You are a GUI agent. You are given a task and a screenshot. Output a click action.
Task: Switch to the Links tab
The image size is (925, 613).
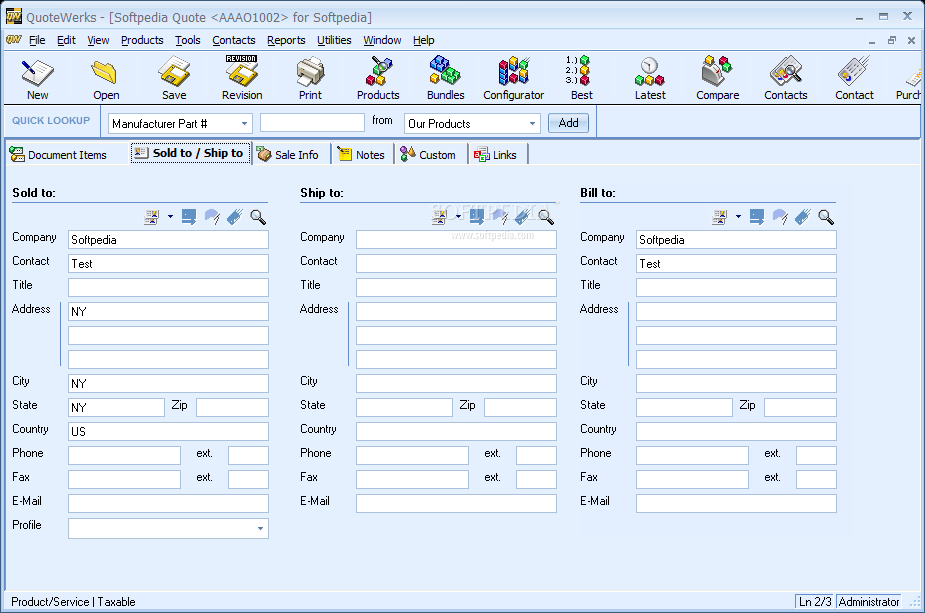tap(496, 155)
